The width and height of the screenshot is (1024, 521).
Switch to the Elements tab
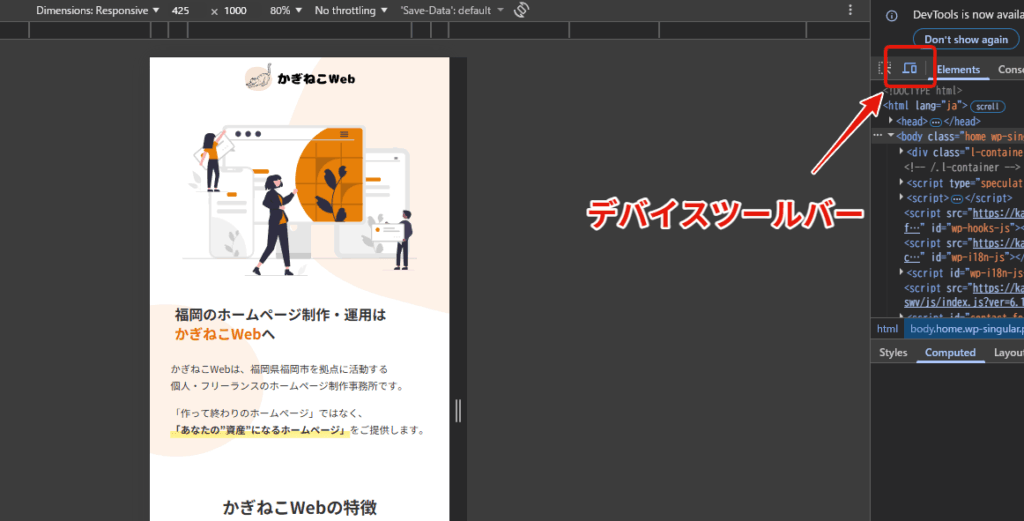click(x=958, y=69)
